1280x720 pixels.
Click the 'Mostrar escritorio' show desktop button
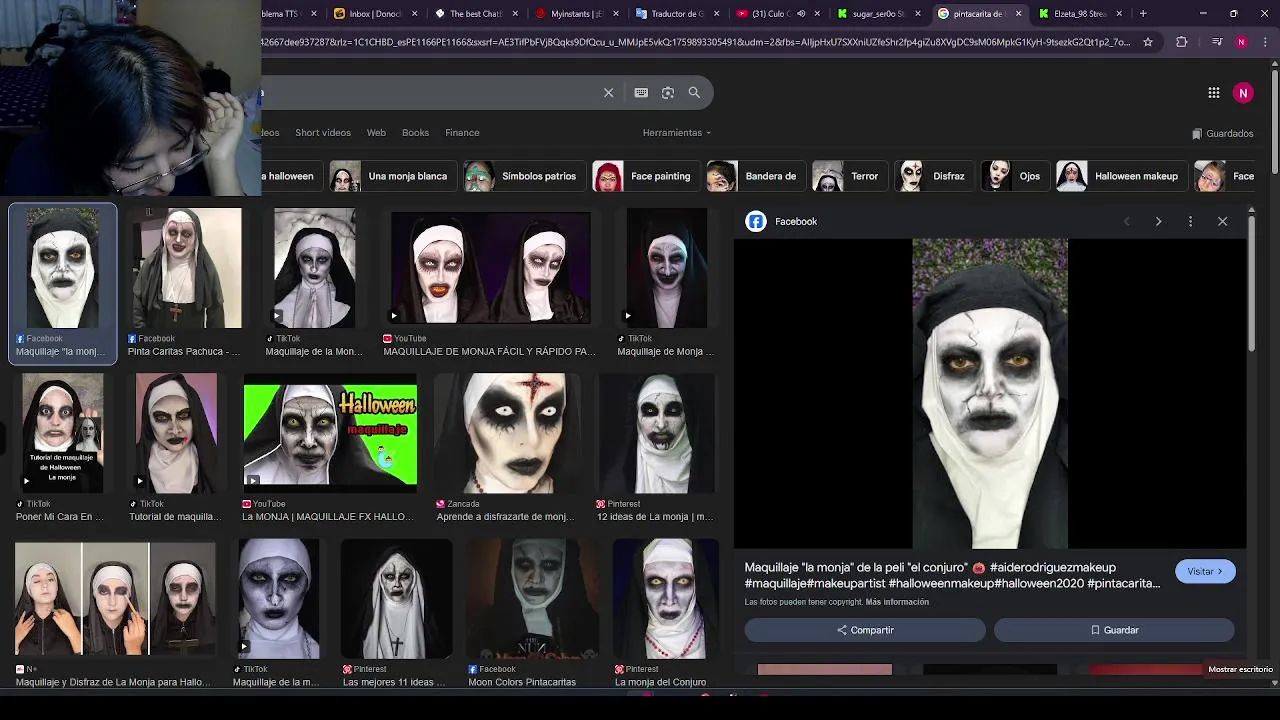click(1240, 669)
